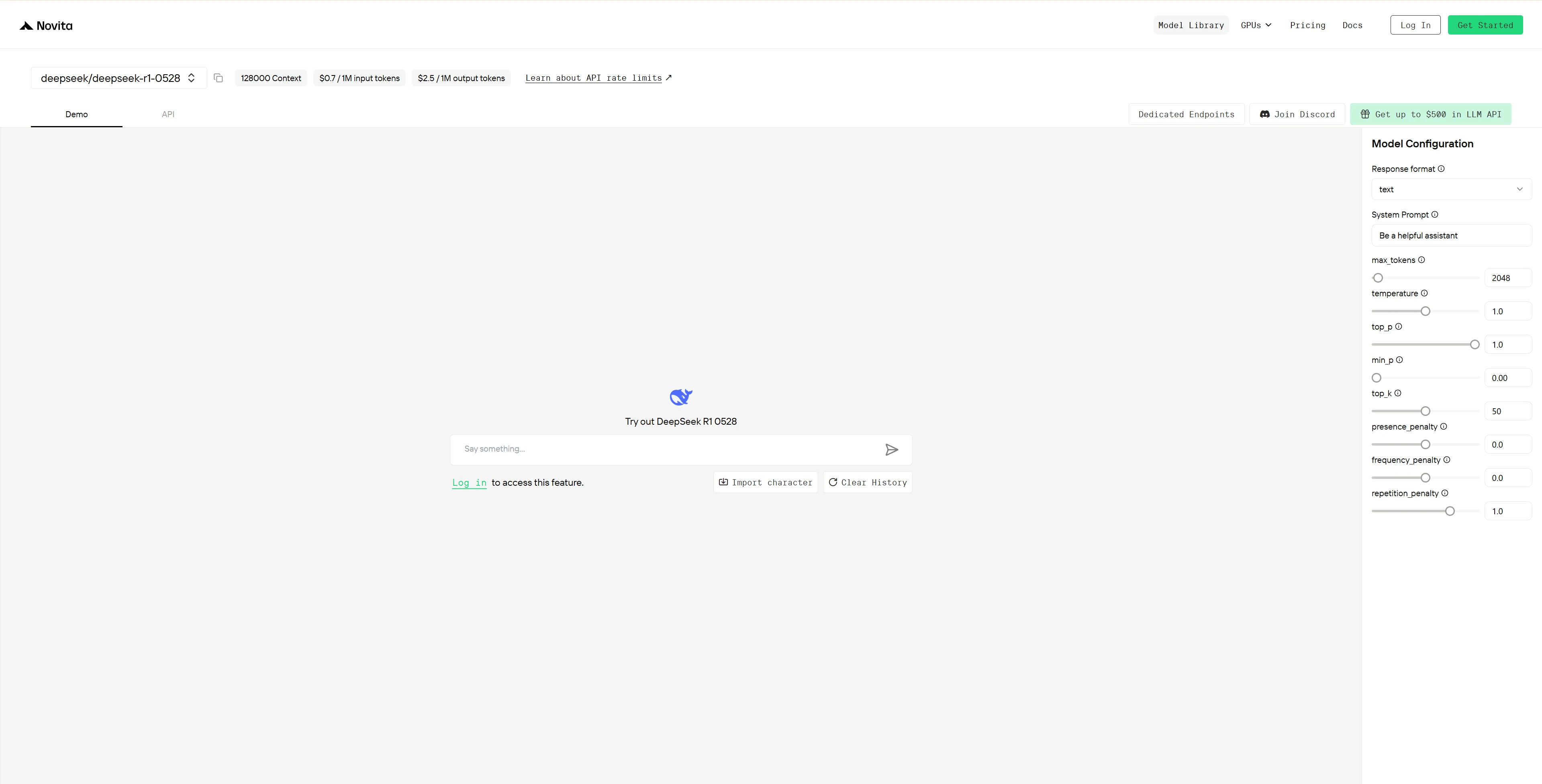
Task: Open Learn about API rate limits link
Action: [x=598, y=78]
